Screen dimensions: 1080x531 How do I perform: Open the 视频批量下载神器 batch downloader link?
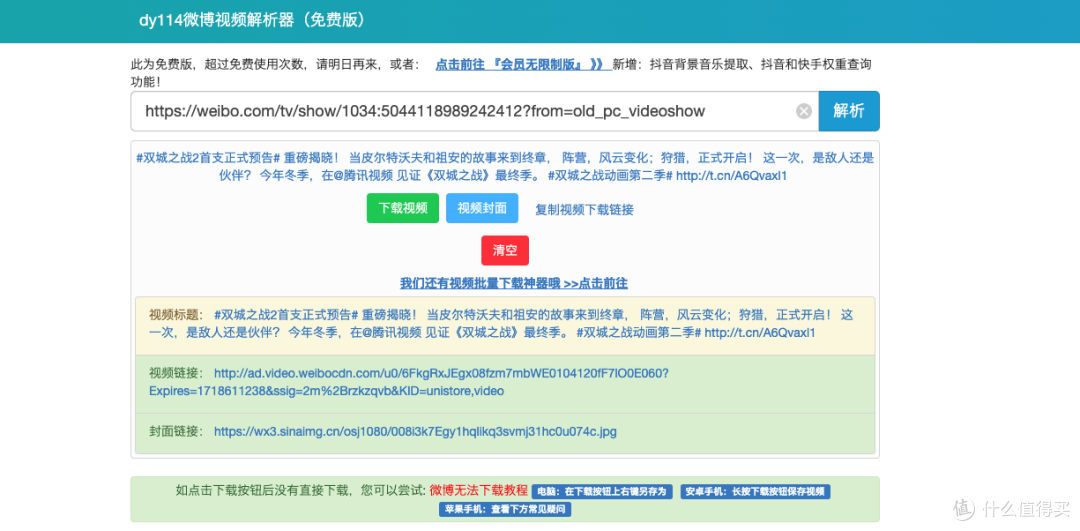coord(514,283)
